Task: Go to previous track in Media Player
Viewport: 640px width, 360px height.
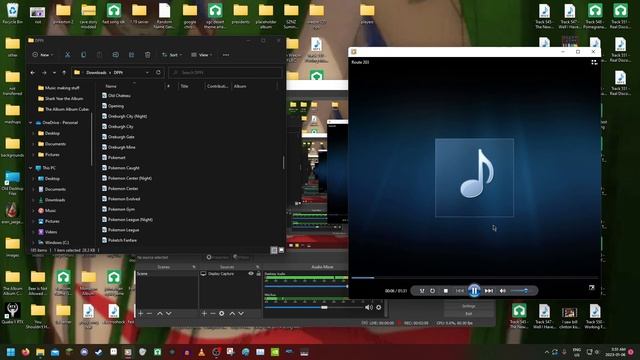Action: 460,291
